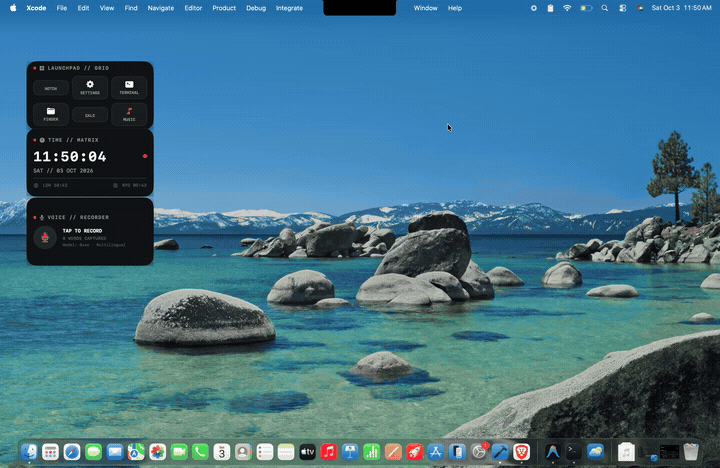The width and height of the screenshot is (720, 468).
Task: Open Contacts from the Dock
Action: coord(243,452)
